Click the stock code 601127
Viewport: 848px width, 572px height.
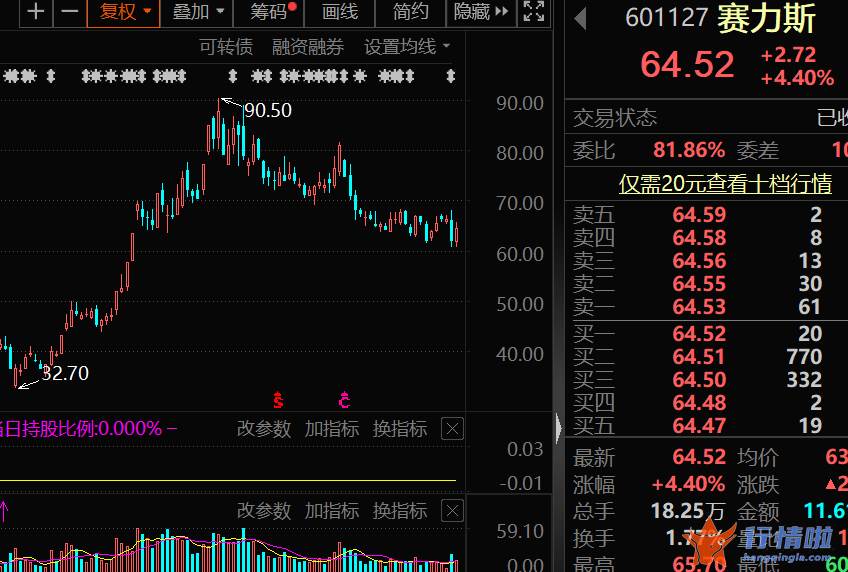pos(666,18)
